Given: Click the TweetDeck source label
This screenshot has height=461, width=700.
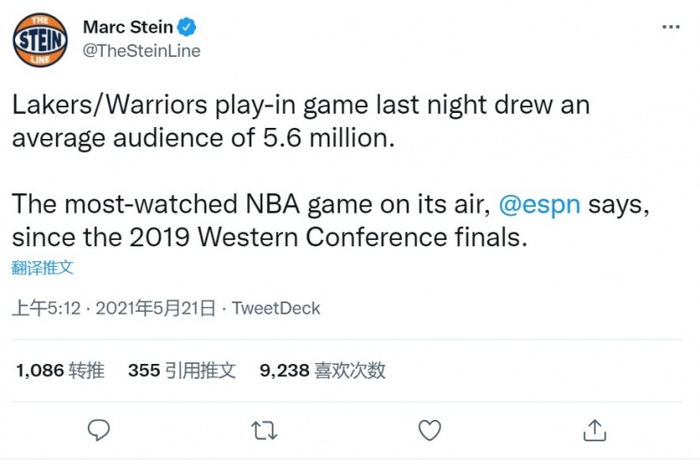Looking at the screenshot, I should (x=276, y=308).
